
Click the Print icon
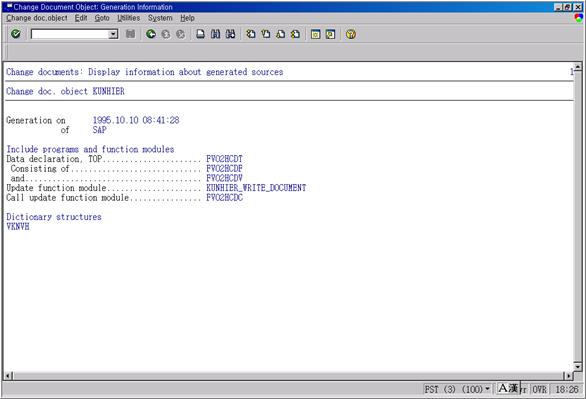point(201,34)
